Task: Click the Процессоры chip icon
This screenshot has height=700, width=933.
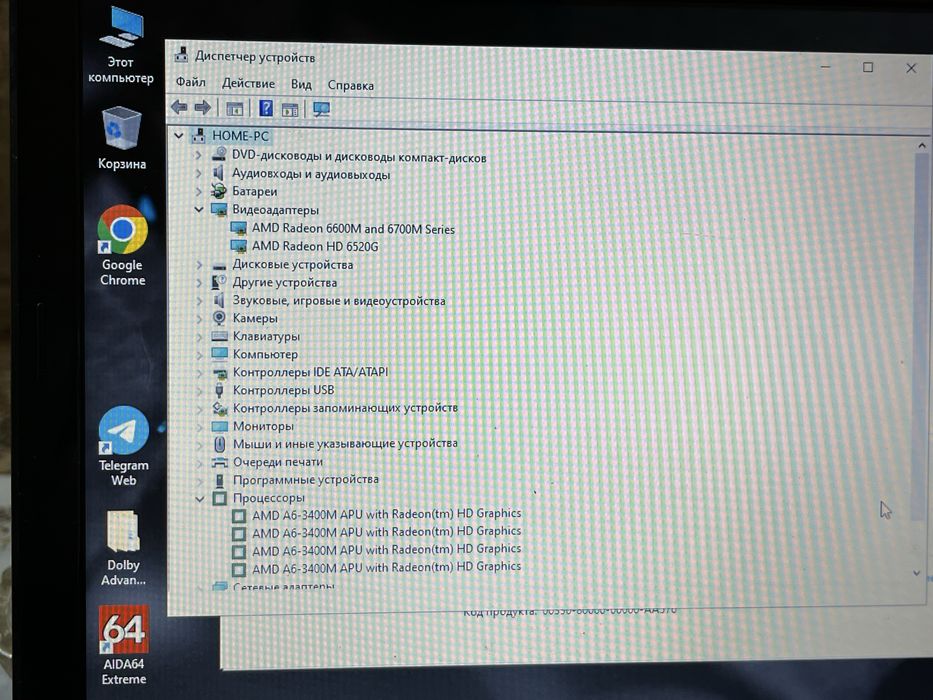Action: pos(220,499)
